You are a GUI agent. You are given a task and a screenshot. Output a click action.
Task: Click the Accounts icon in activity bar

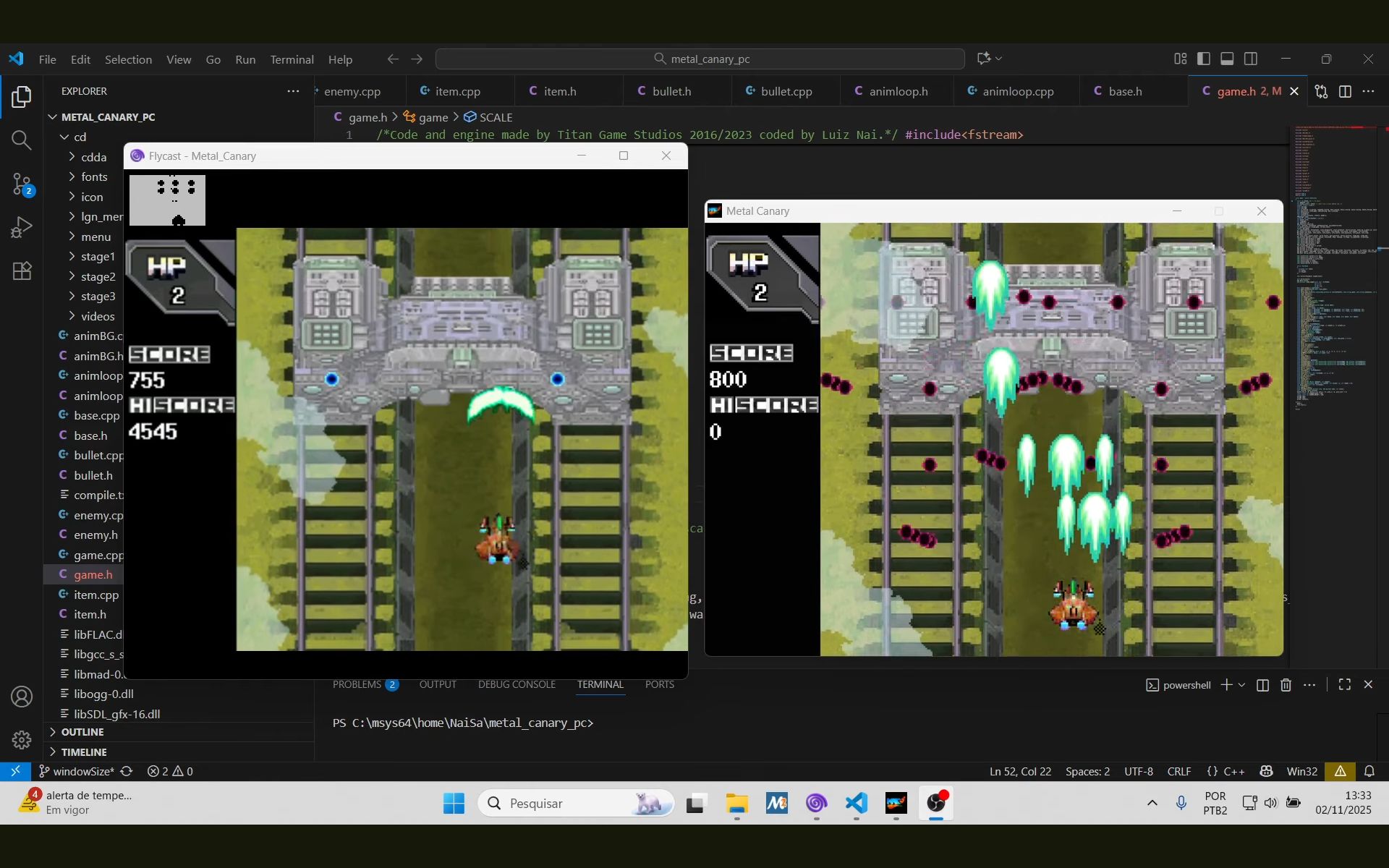click(x=22, y=697)
